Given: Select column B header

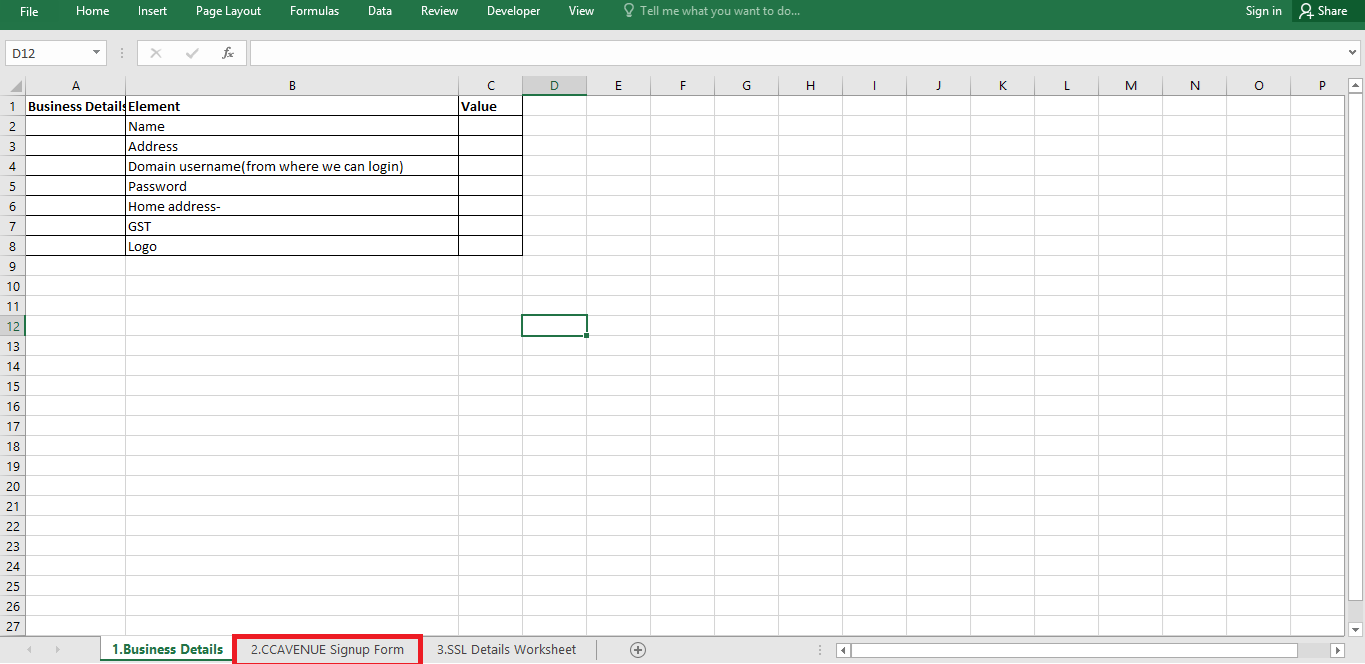Looking at the screenshot, I should (x=292, y=86).
